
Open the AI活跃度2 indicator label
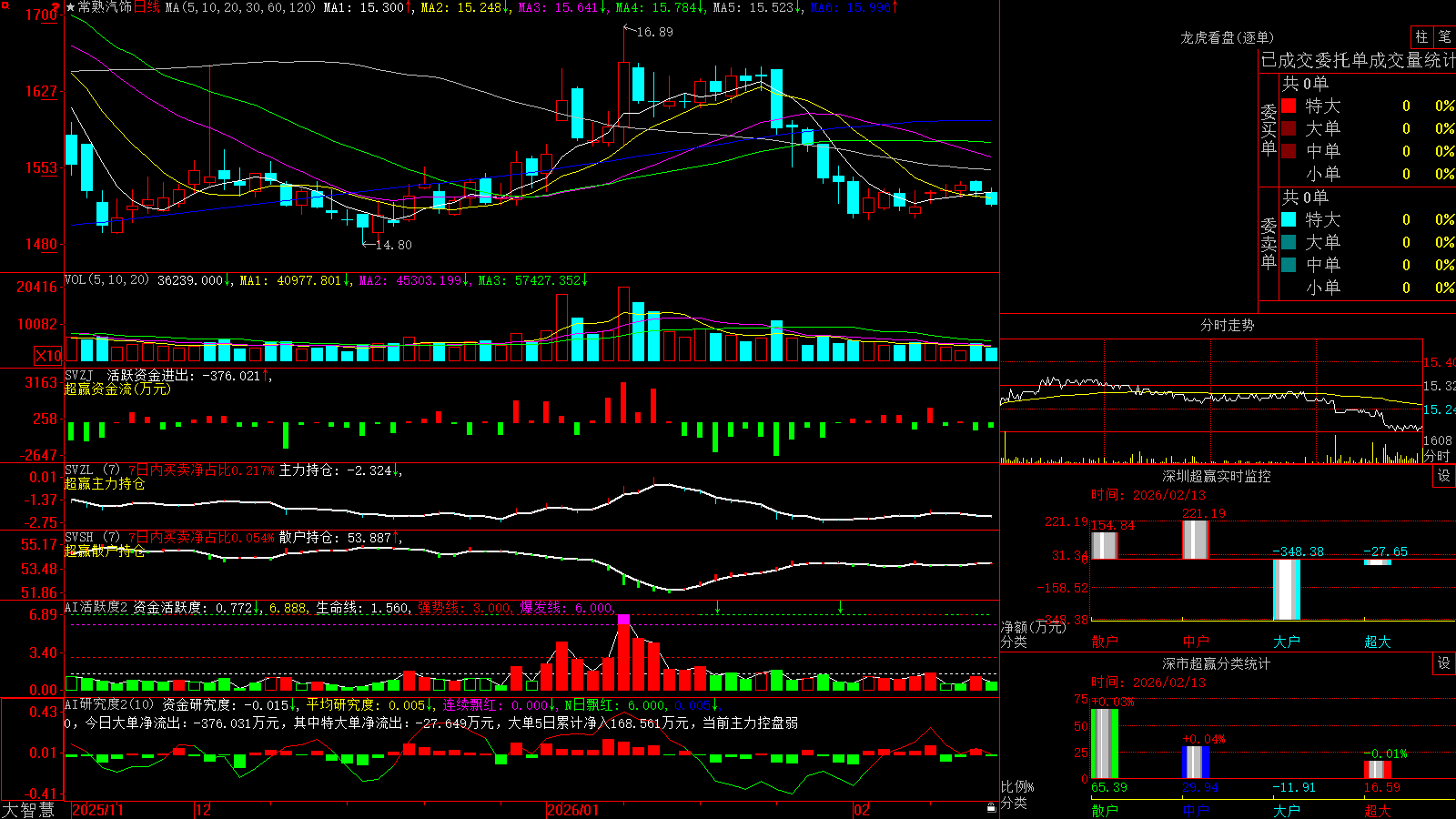coord(96,608)
